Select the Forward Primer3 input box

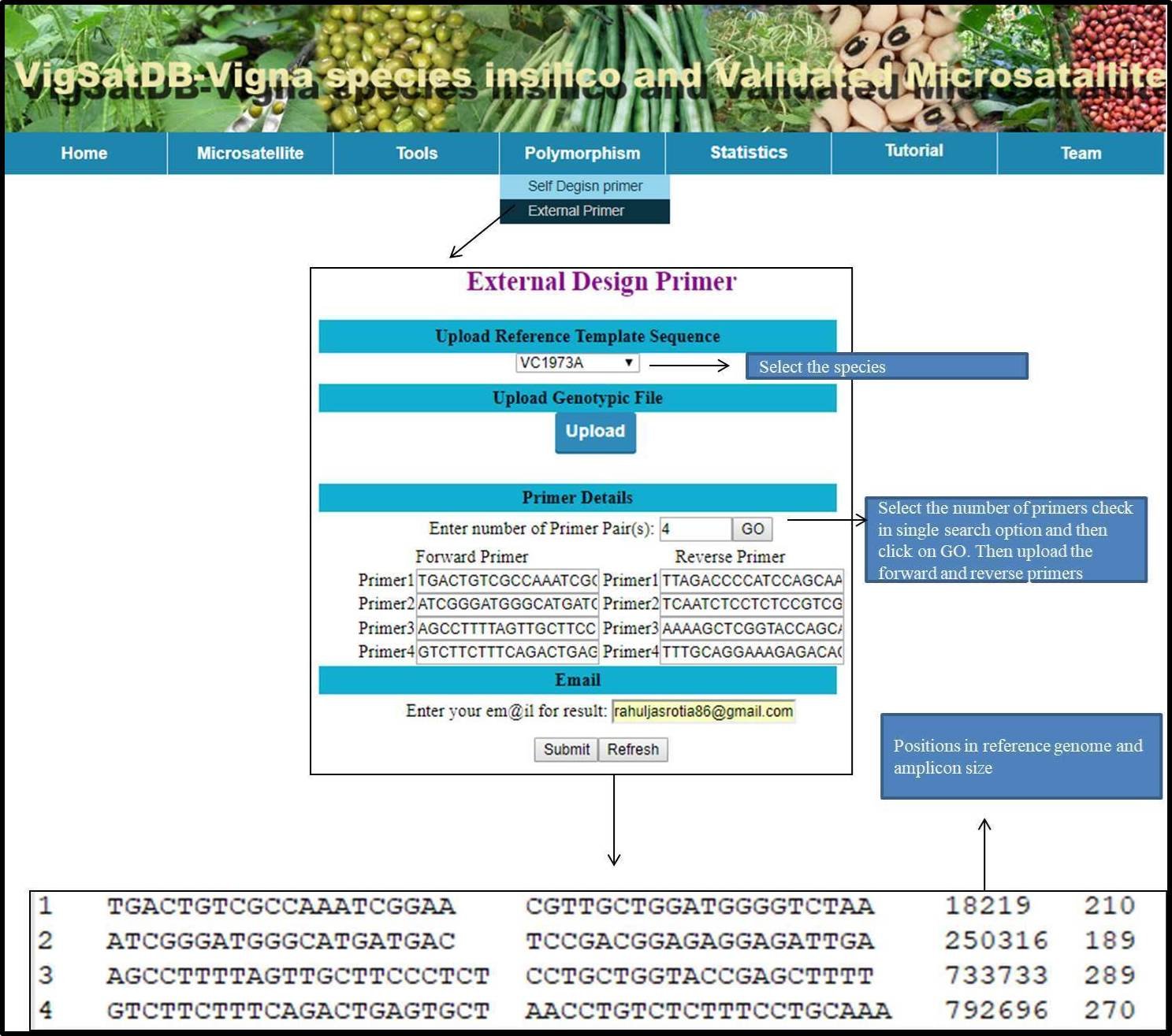(507, 629)
